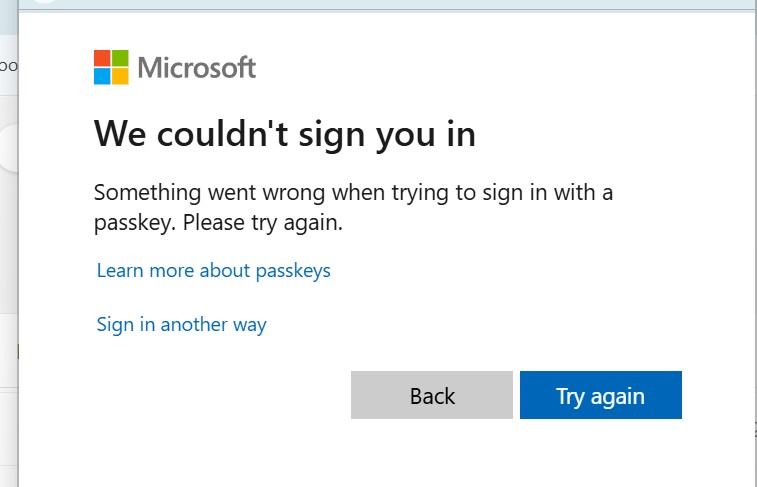757x487 pixels.
Task: Select the blue Try again button label
Action: coord(600,397)
